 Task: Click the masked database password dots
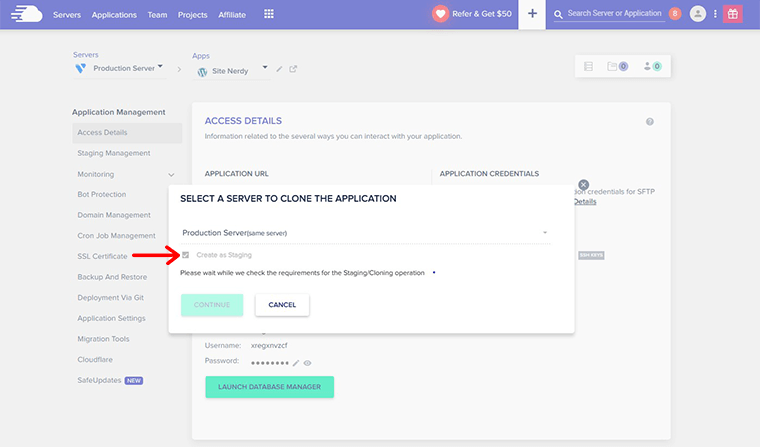270,363
